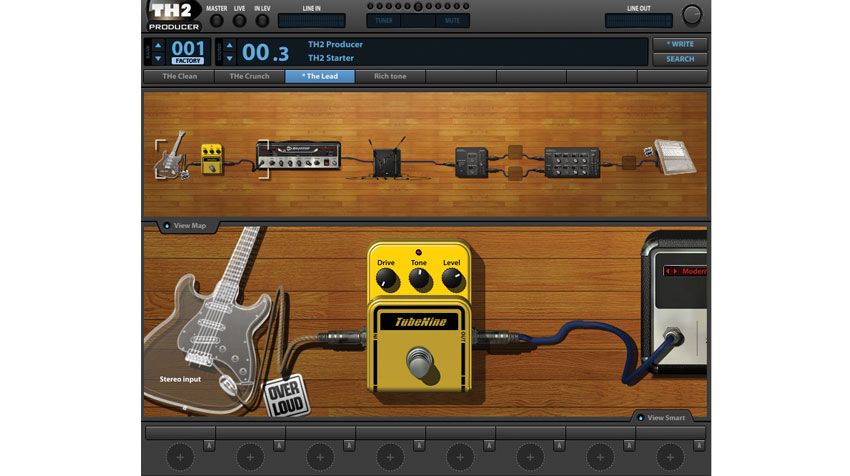850x476 pixels.
Task: Toggle the fourth A button in bottom row
Action: click(x=418, y=446)
